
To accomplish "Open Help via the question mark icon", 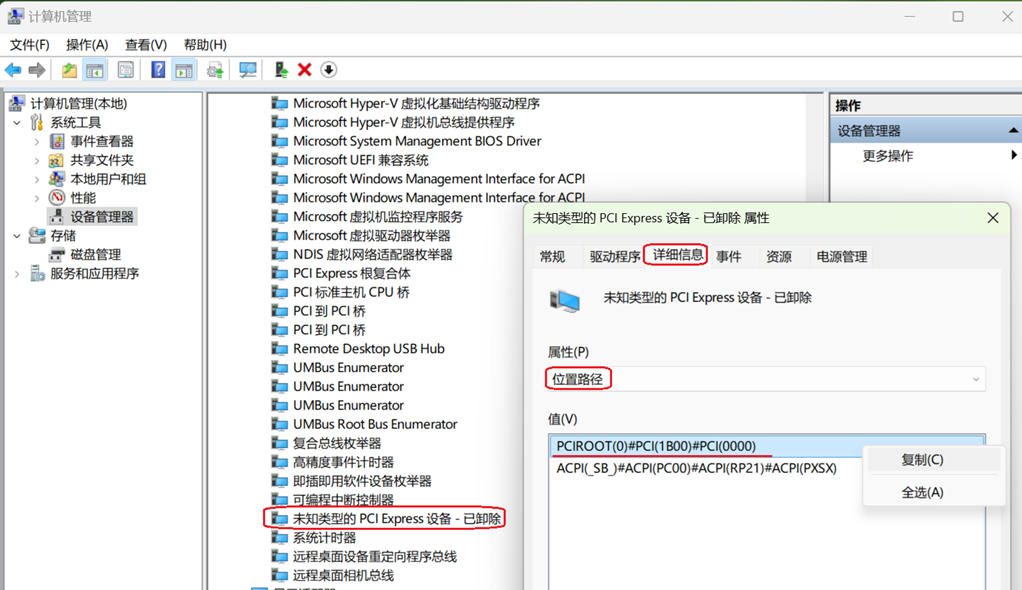I will (x=156, y=69).
